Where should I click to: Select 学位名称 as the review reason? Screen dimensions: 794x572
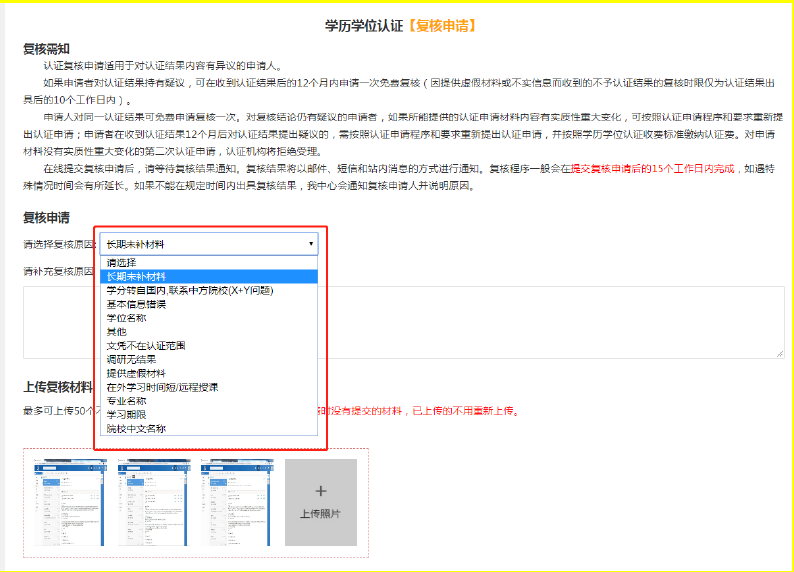click(x=127, y=318)
